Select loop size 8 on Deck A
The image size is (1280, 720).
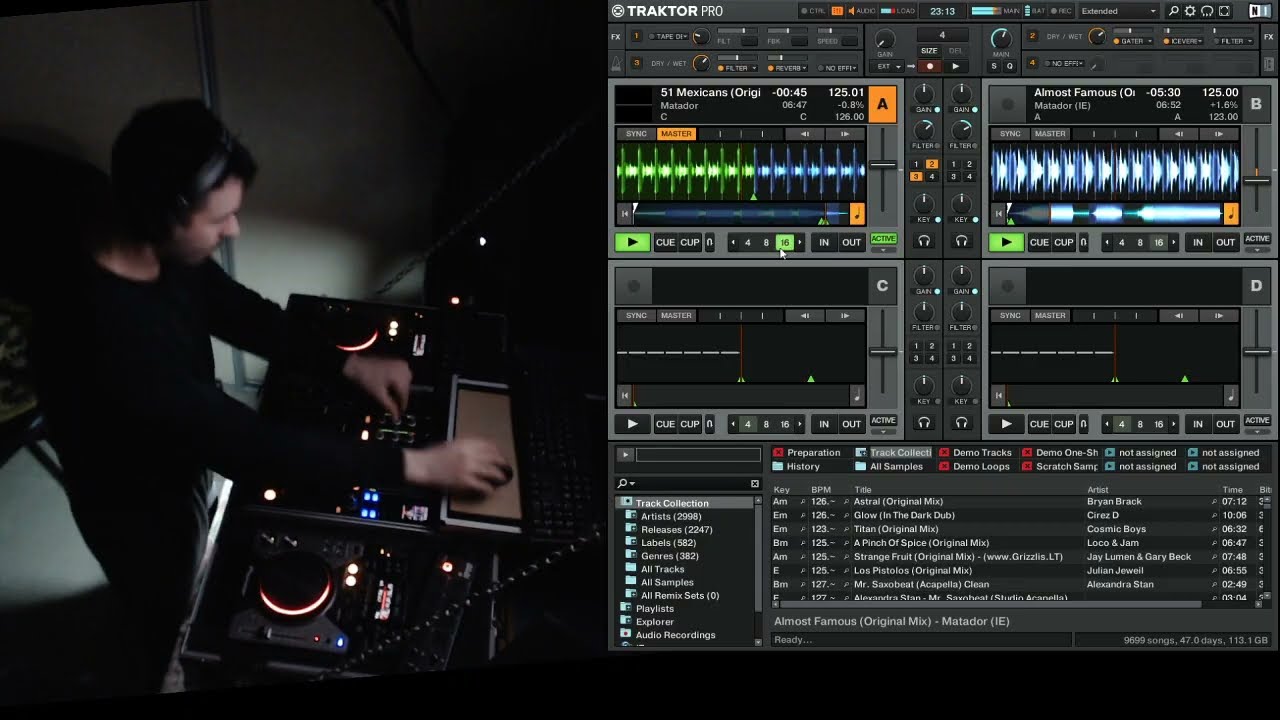766,242
